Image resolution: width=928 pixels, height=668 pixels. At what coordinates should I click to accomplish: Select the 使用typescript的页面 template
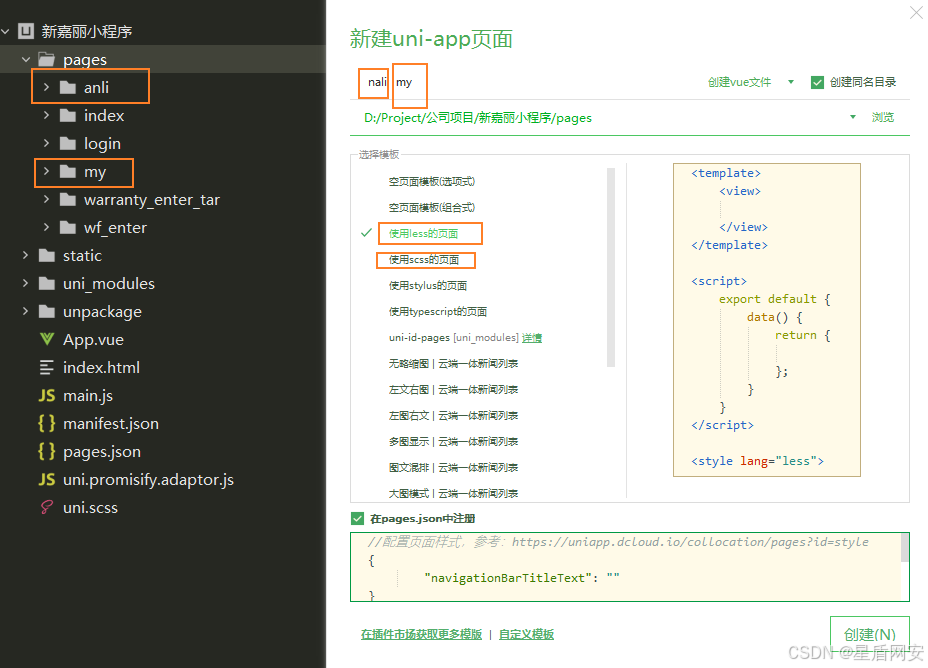437,312
